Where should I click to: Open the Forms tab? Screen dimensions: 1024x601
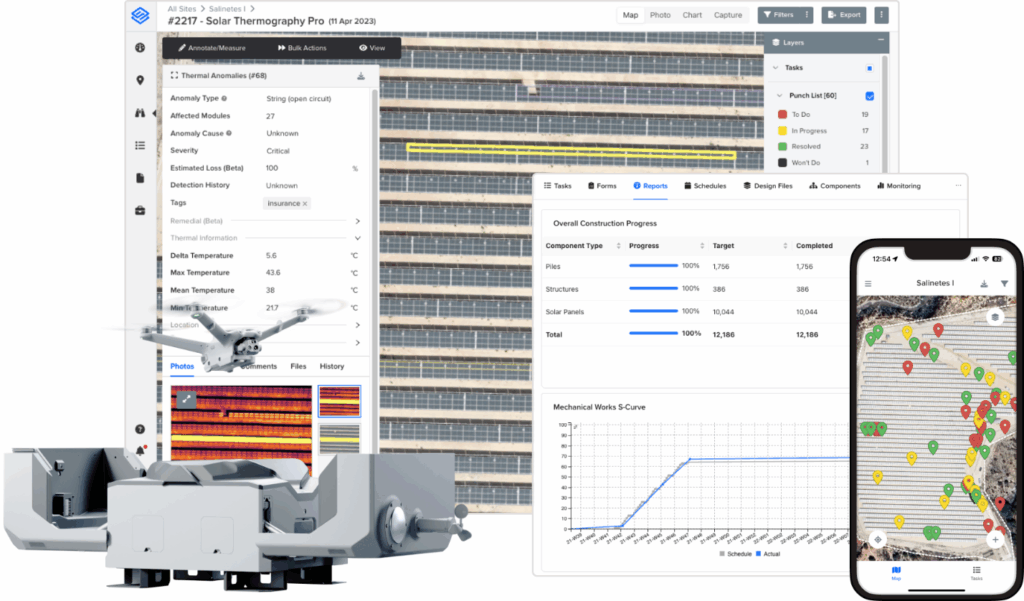pyautogui.click(x=602, y=186)
